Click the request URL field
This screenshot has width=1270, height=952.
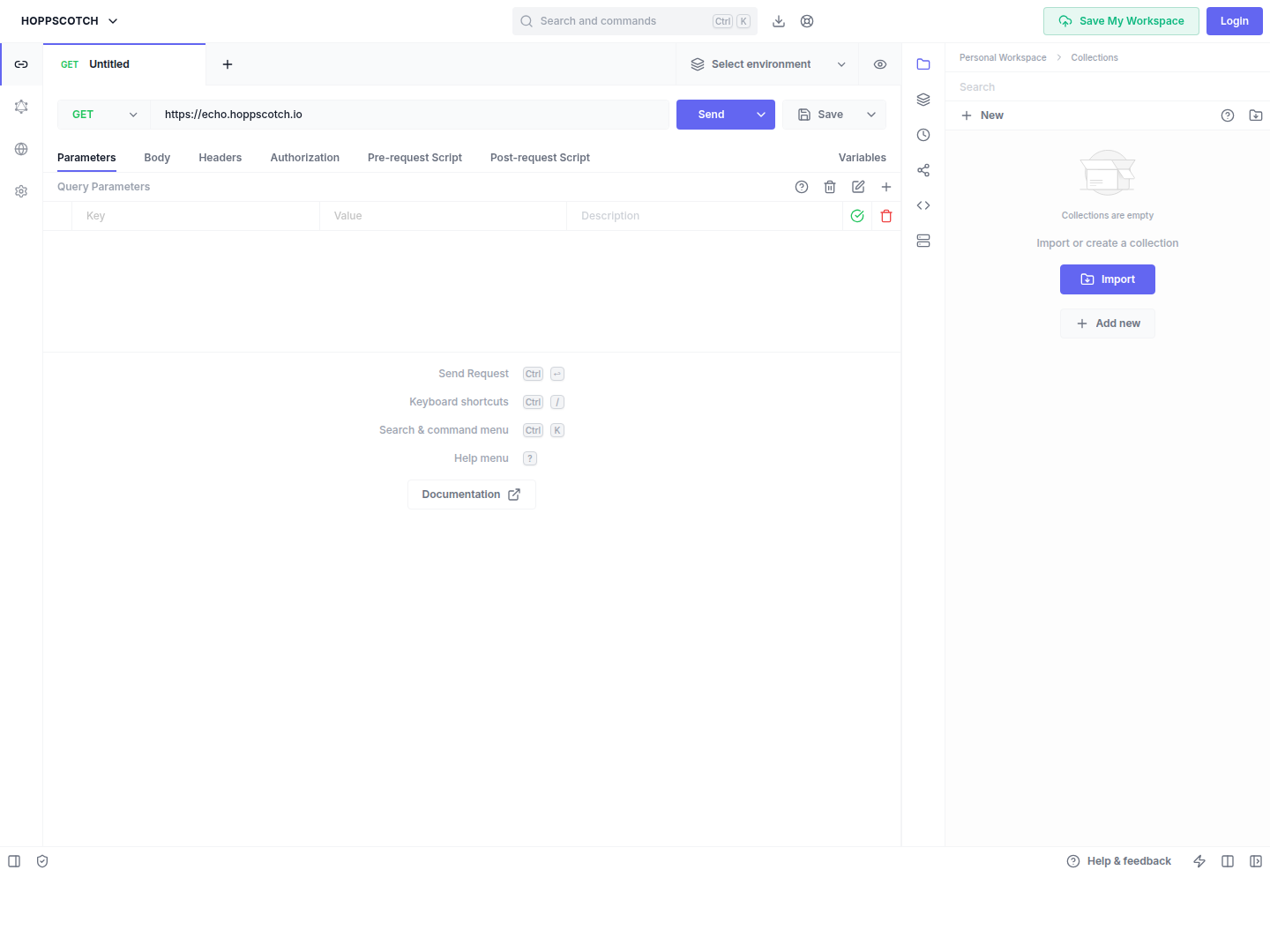[409, 115]
